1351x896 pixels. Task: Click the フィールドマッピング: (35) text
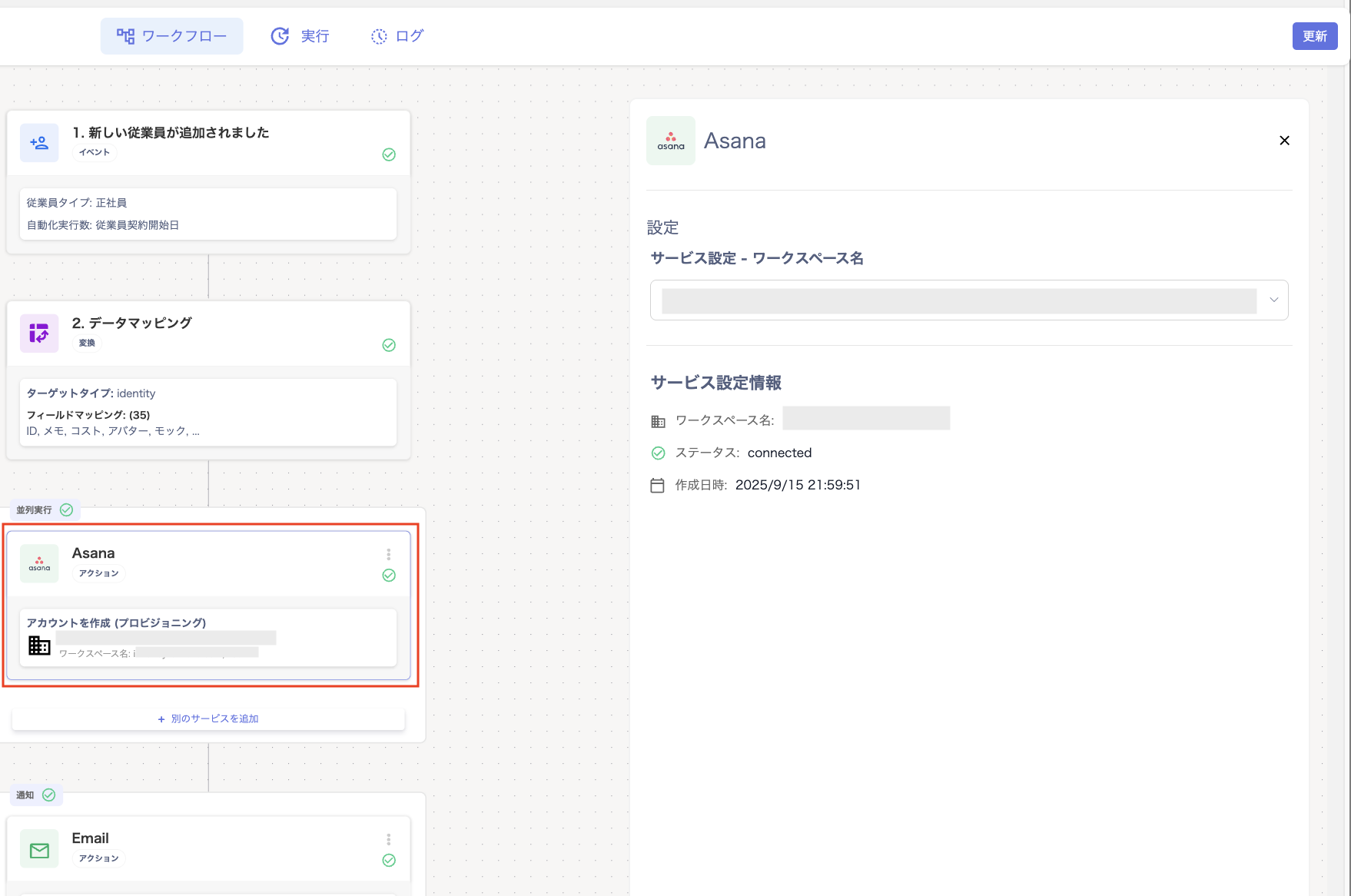(88, 415)
